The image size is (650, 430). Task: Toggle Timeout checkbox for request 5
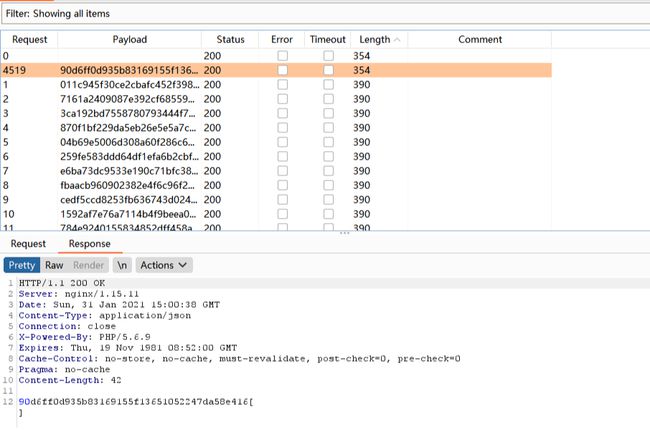point(328,143)
